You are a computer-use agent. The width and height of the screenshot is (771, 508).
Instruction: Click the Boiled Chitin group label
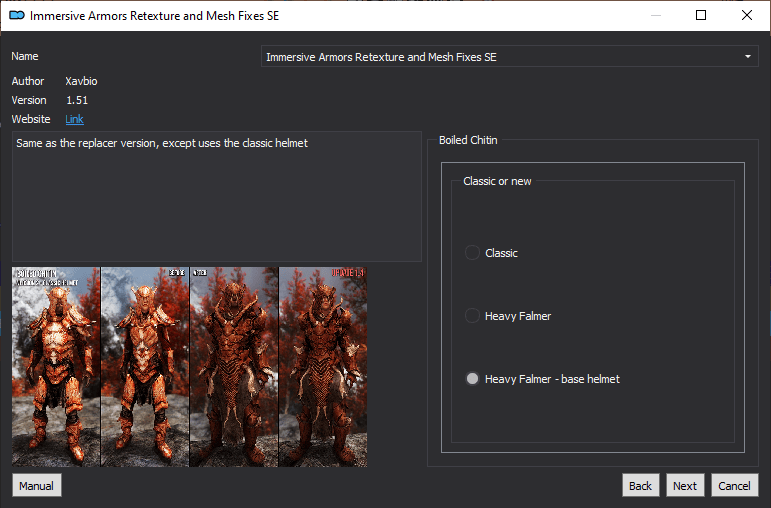tap(468, 140)
